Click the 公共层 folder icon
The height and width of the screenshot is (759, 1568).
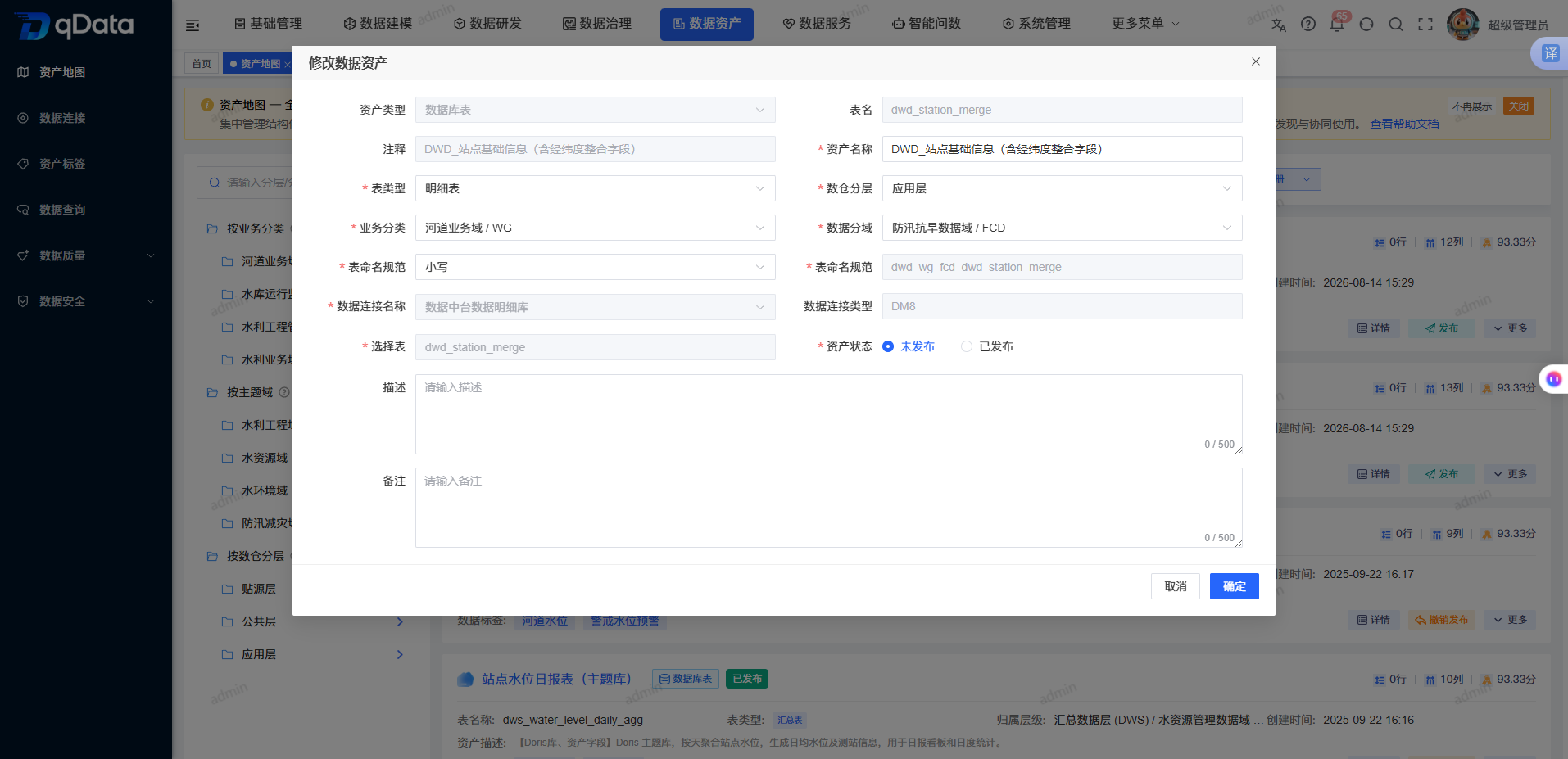(228, 621)
